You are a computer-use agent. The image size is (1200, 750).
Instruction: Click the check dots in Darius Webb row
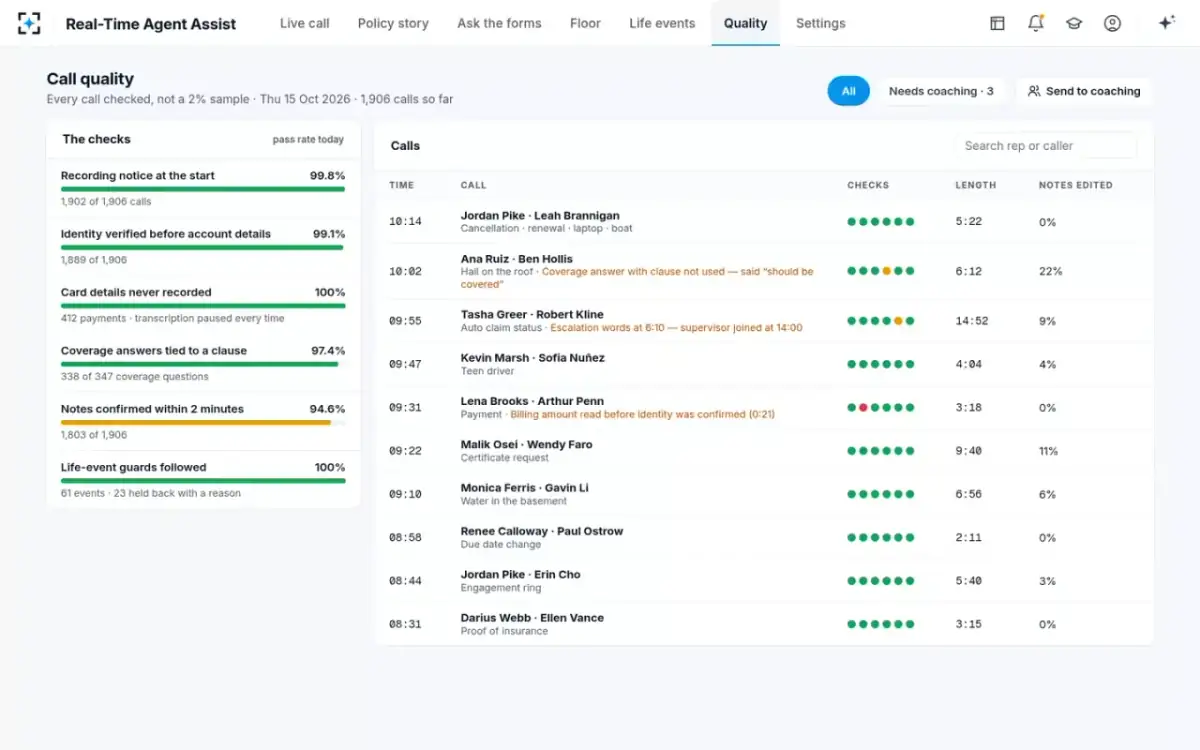881,624
